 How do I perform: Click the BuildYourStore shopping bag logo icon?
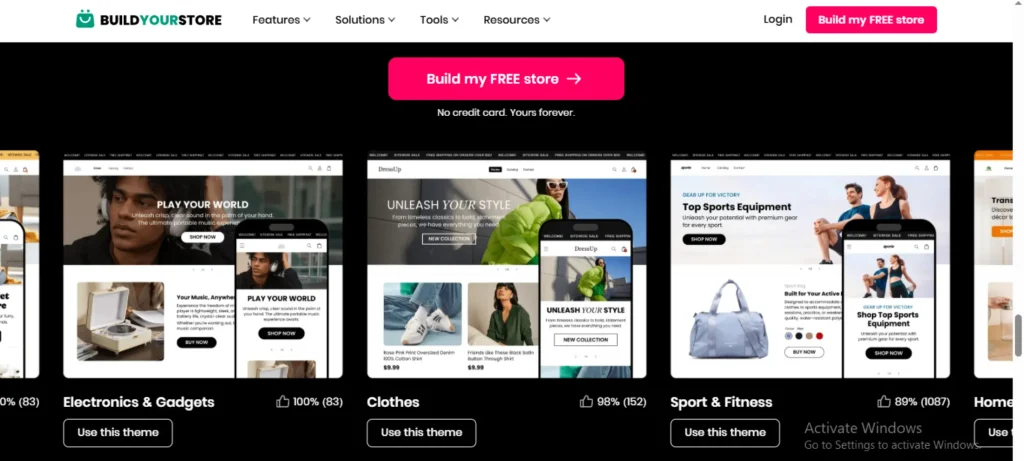pyautogui.click(x=85, y=19)
